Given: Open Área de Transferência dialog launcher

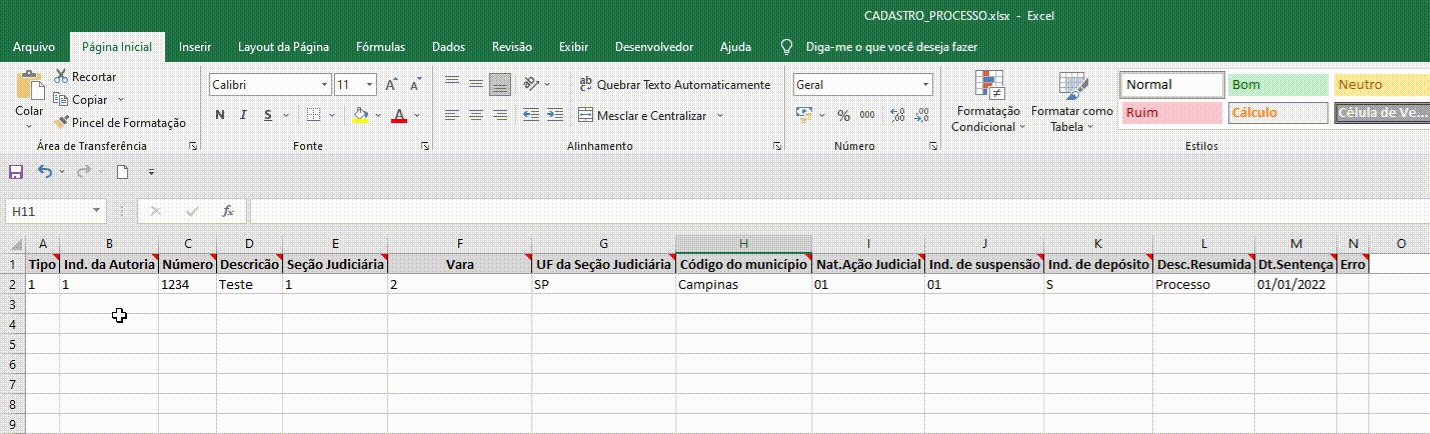Looking at the screenshot, I should click(193, 147).
